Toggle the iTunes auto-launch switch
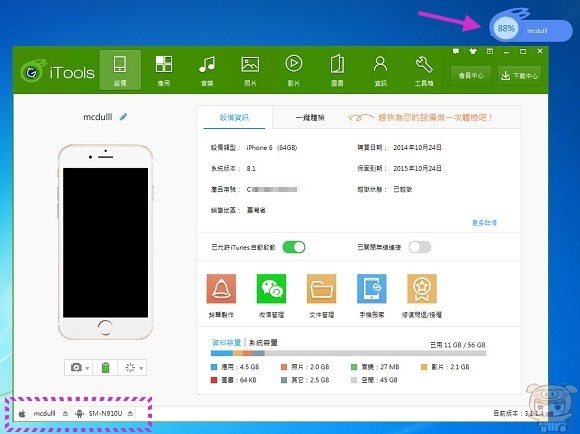 point(294,247)
